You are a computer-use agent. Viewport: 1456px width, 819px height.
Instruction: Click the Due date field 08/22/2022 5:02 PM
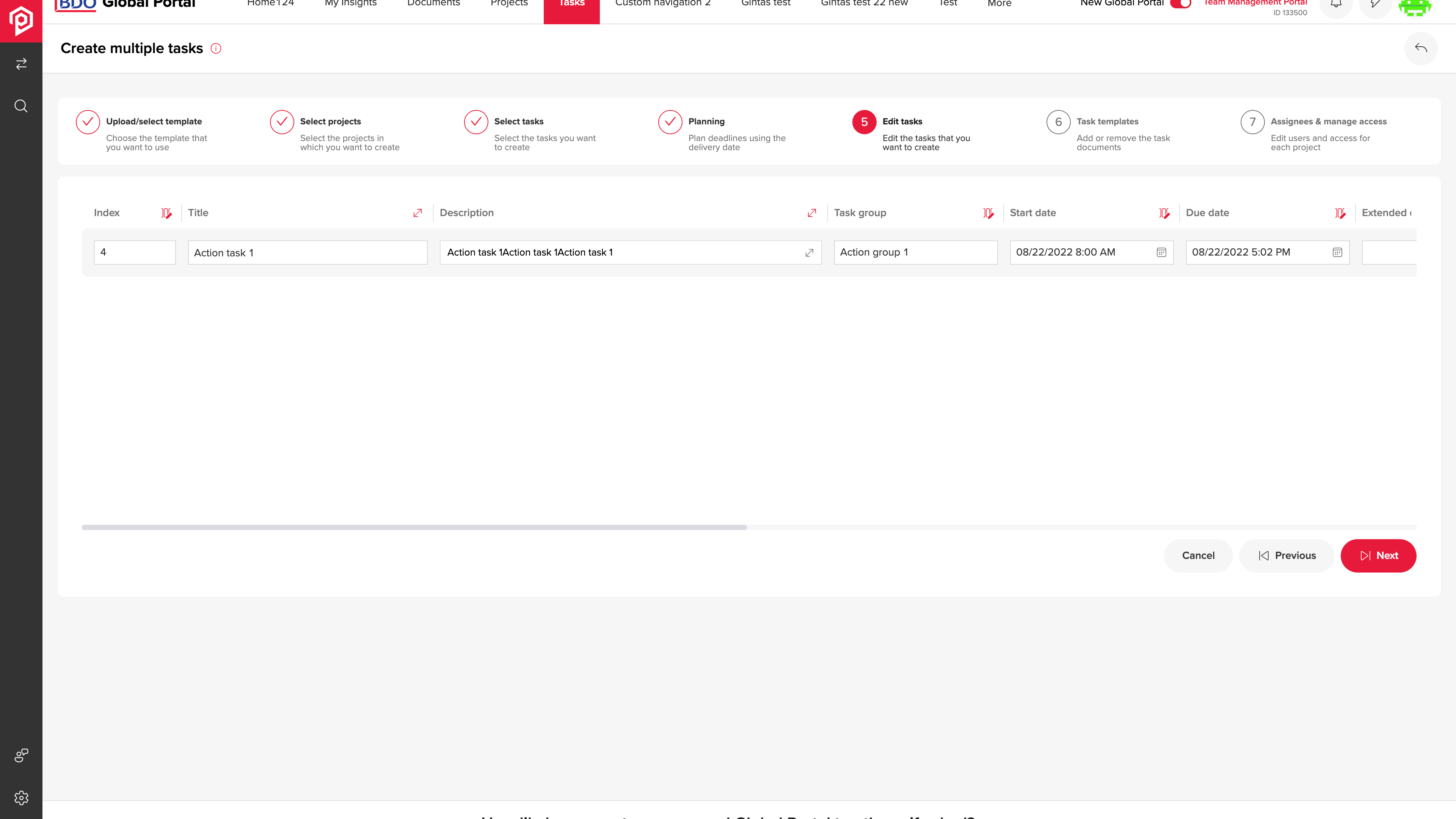(1267, 253)
